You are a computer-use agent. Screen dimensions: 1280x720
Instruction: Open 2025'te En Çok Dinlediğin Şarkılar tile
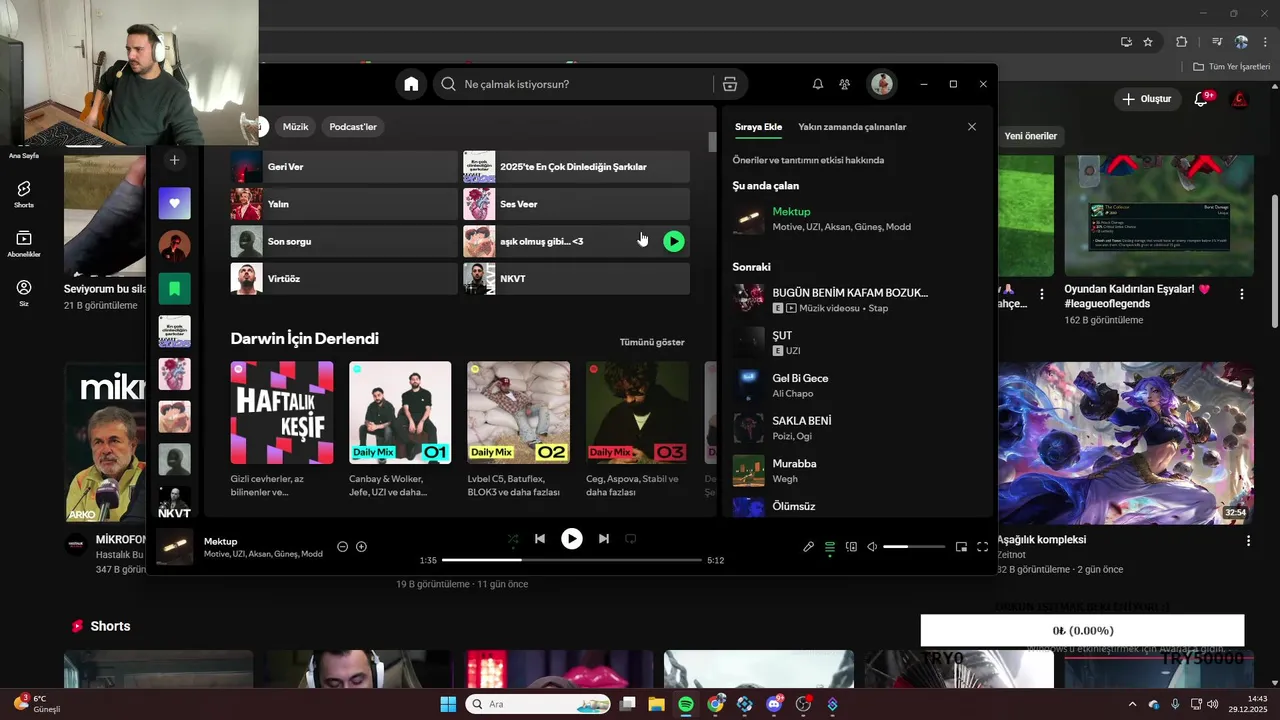tap(576, 167)
